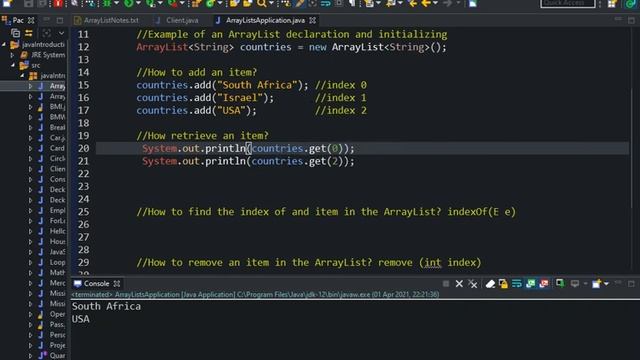640x360 pixels.
Task: Clear the Console with eraser icon
Action: [x=490, y=283]
